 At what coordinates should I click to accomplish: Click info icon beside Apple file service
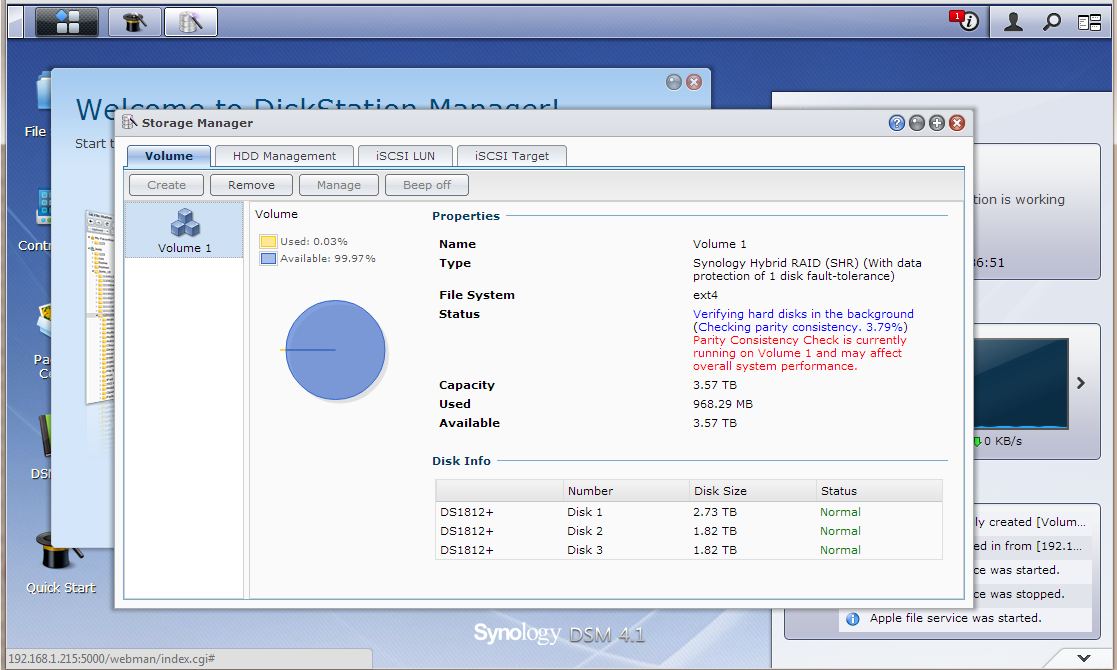[852, 619]
